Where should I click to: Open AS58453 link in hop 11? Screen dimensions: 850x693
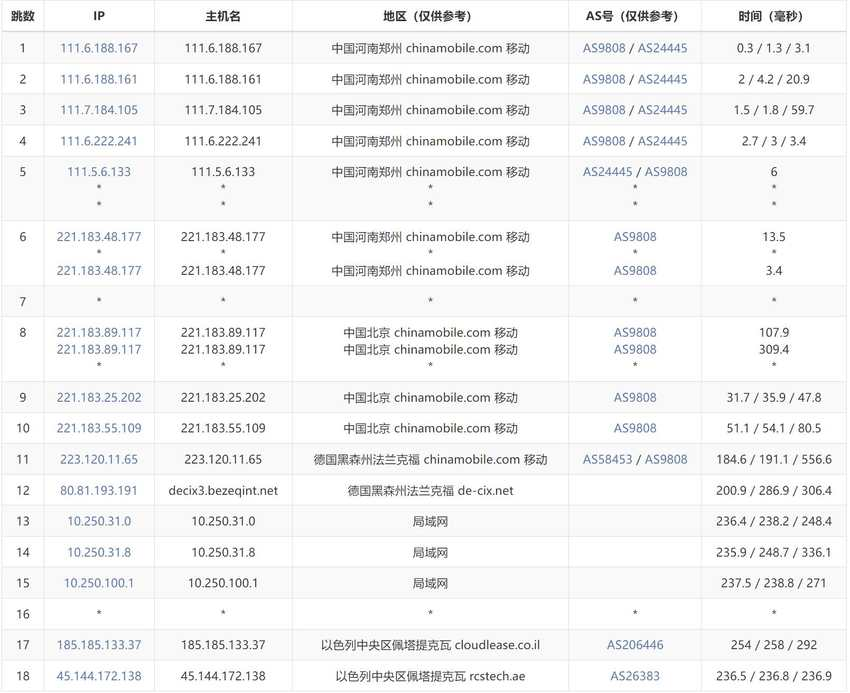click(x=607, y=460)
